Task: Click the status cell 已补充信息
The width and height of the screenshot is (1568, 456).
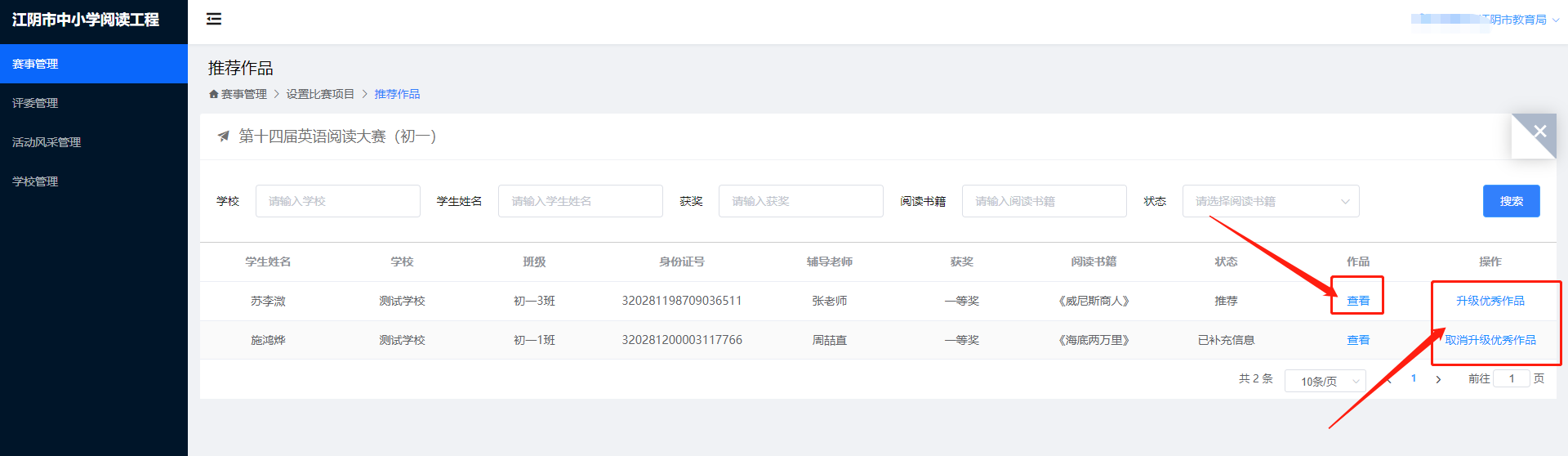Action: [x=1226, y=340]
